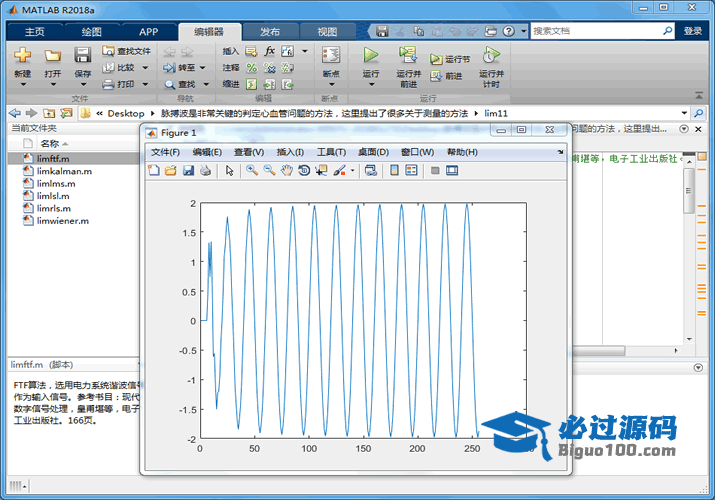Switch to the Publish (发布) tab
715x500 pixels.
coord(270,31)
